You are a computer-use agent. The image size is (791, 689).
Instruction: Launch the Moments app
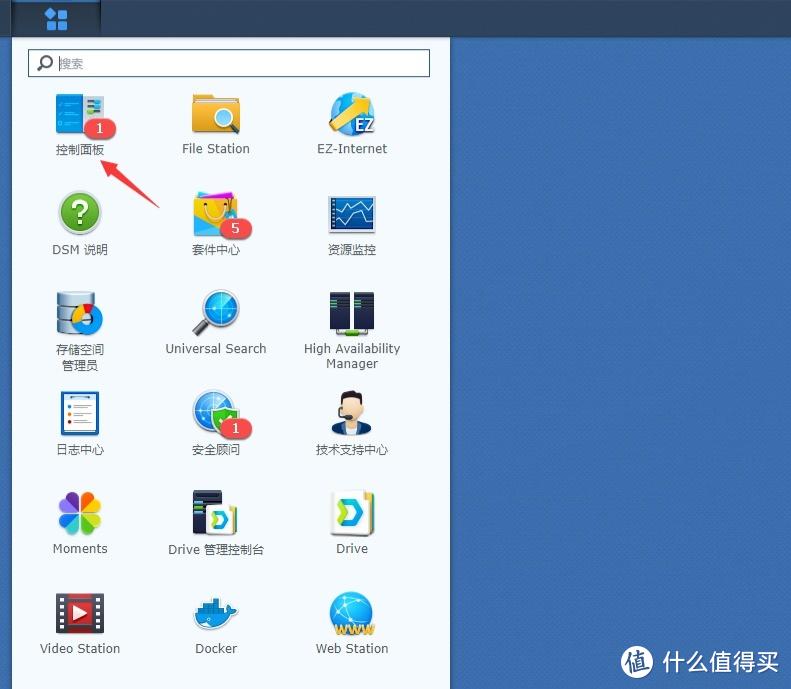80,513
